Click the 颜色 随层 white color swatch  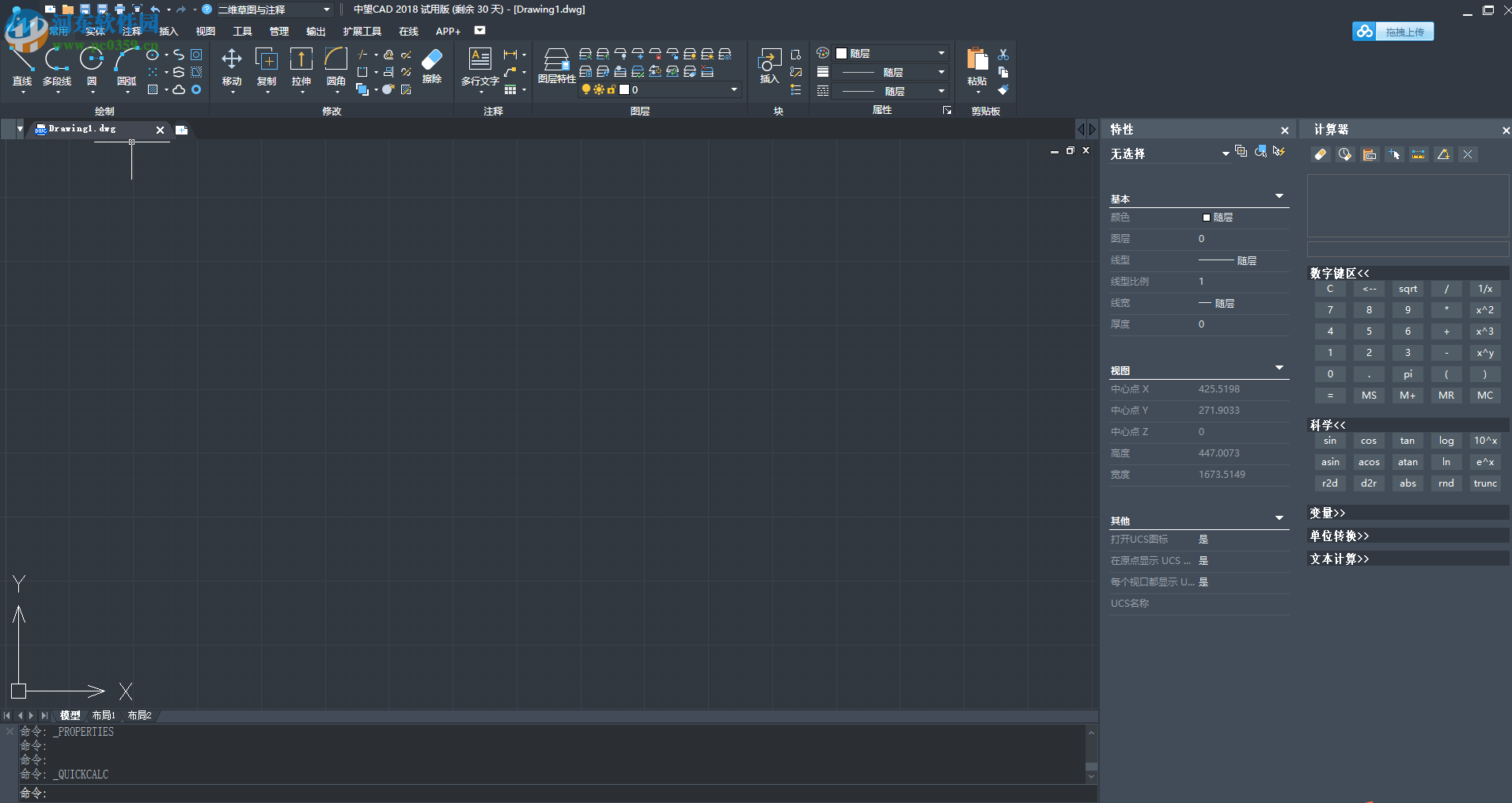coord(1207,218)
